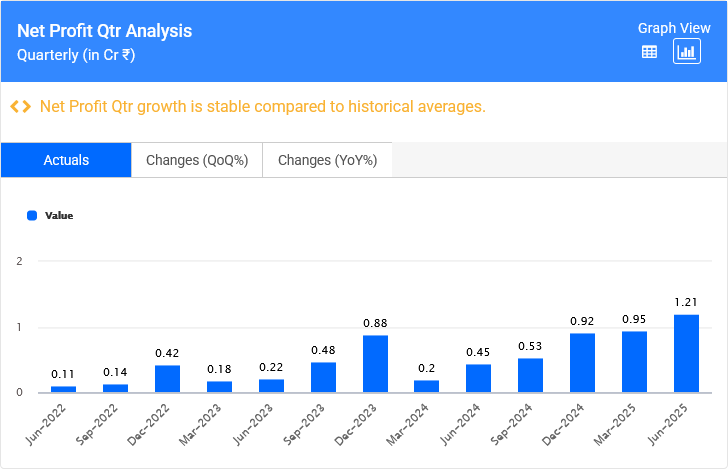Click the Jun-2023 bar showing 0.22
Viewport: 728px width, 469px height.
coord(271,386)
